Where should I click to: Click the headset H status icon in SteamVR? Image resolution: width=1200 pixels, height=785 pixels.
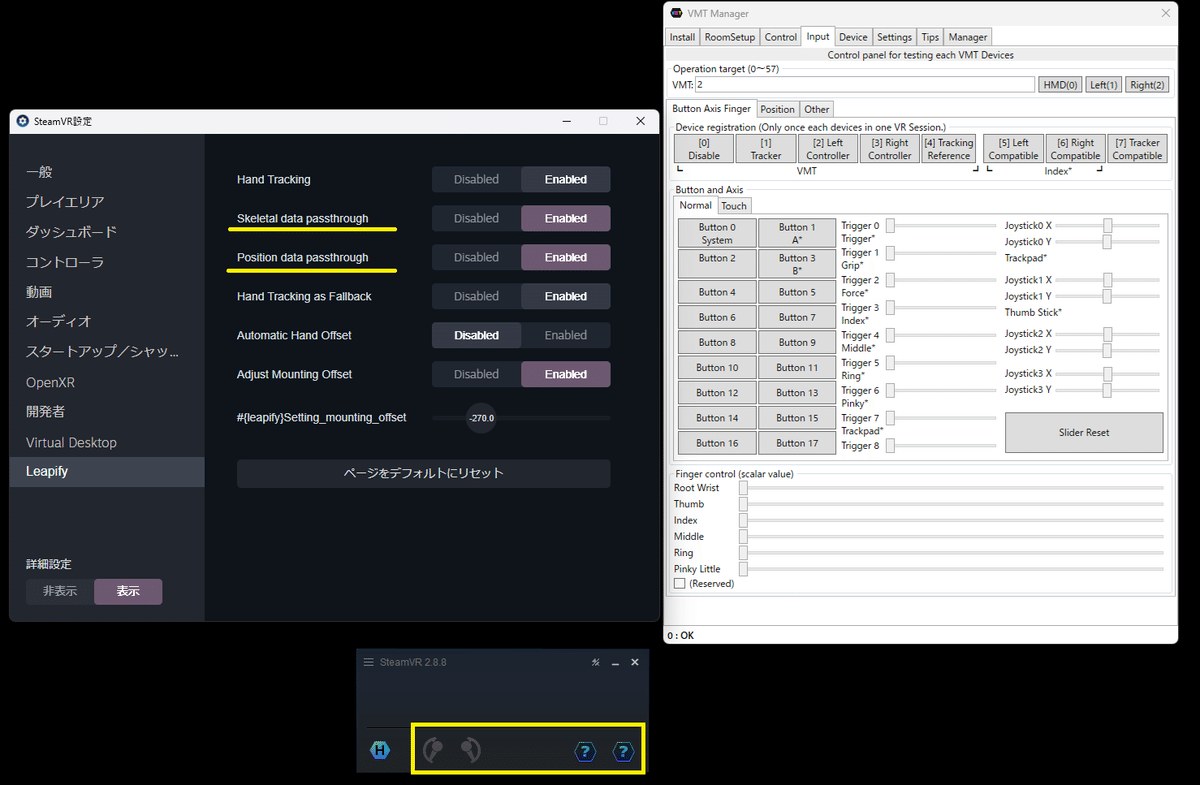coord(380,750)
